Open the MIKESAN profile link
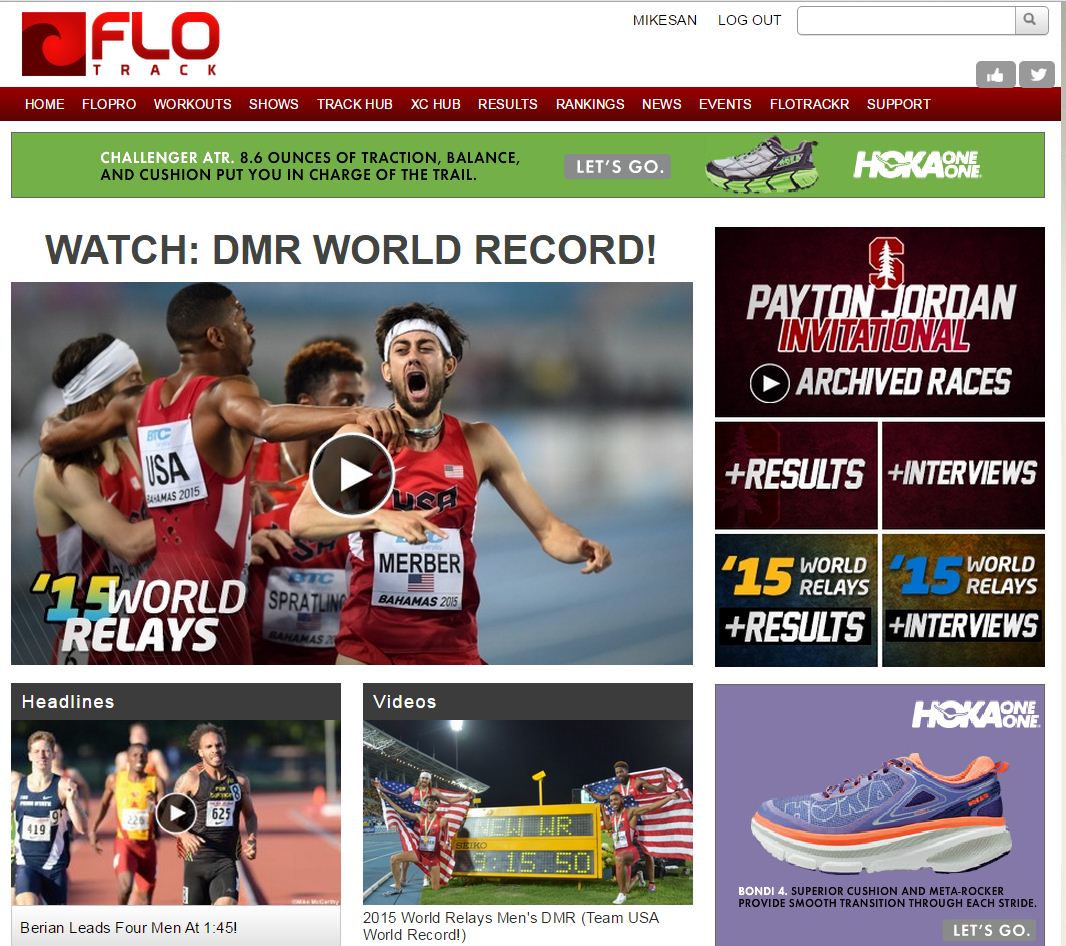1066x946 pixels. 664,20
